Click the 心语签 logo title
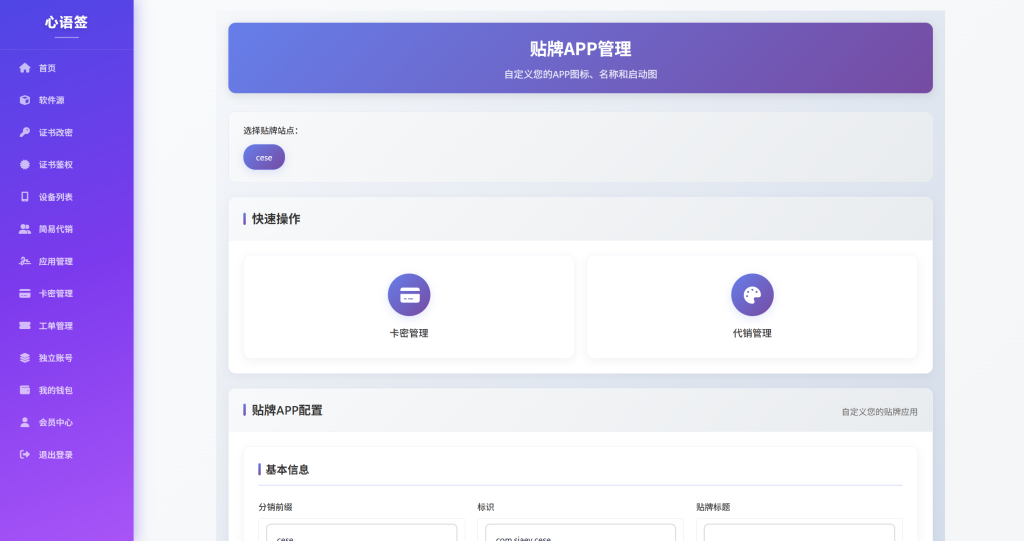 (67, 22)
